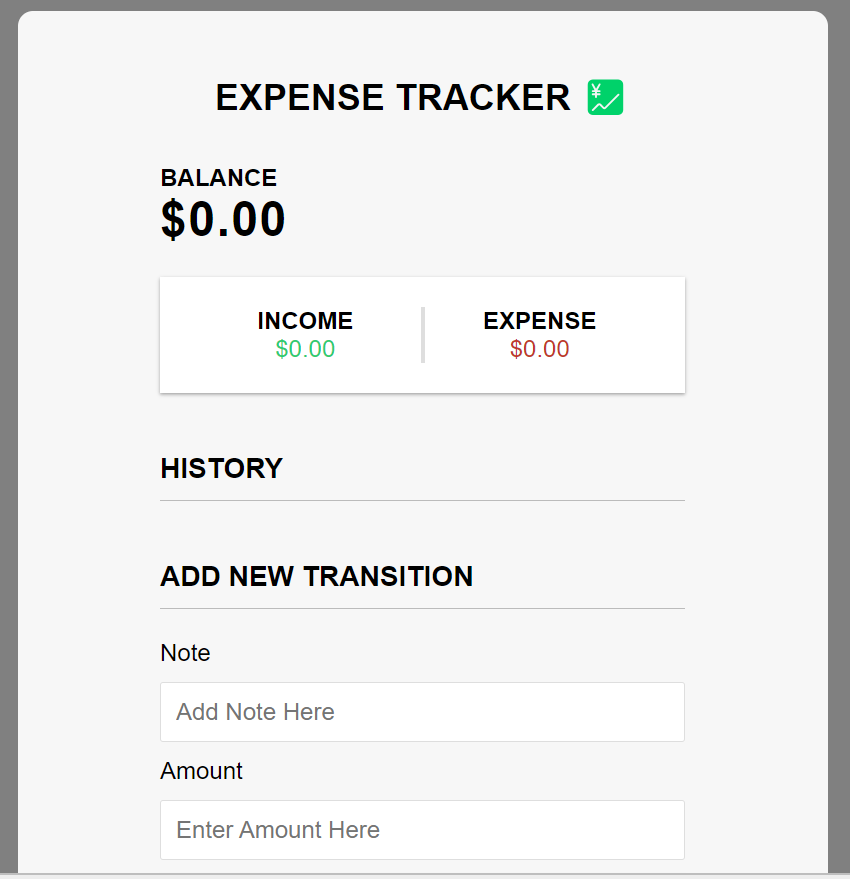Click the INCOME heading
Viewport: 850px width, 879px height.
pyautogui.click(x=305, y=321)
